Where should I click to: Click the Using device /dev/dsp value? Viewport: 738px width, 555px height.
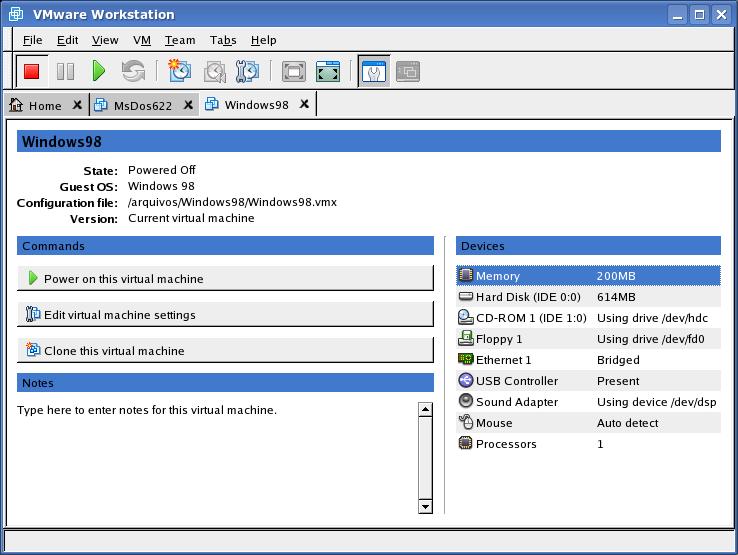click(x=657, y=402)
